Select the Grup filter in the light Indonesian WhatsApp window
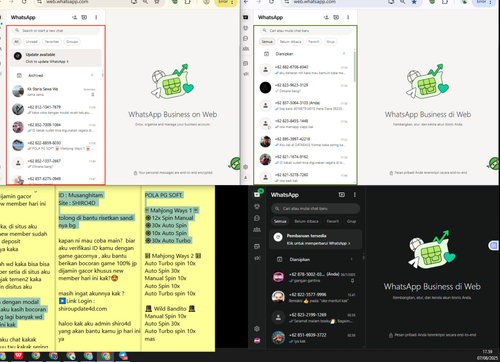 pos(330,42)
